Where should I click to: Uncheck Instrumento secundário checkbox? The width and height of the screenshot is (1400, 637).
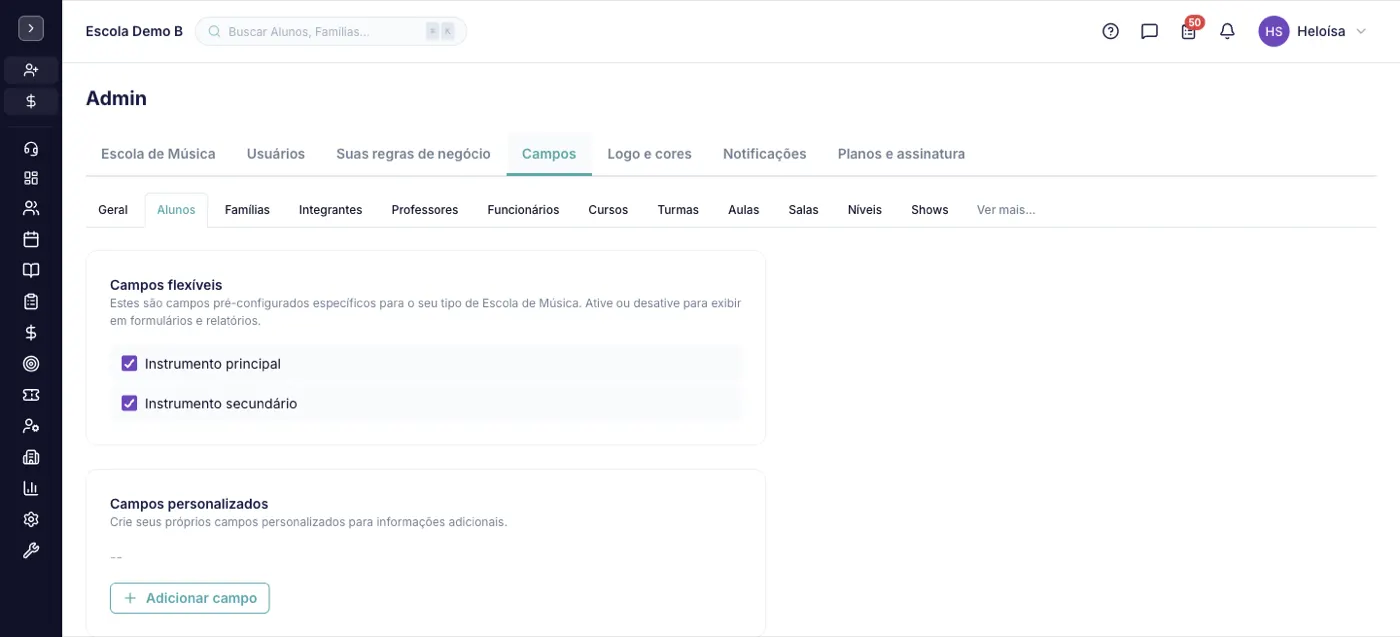click(x=129, y=403)
